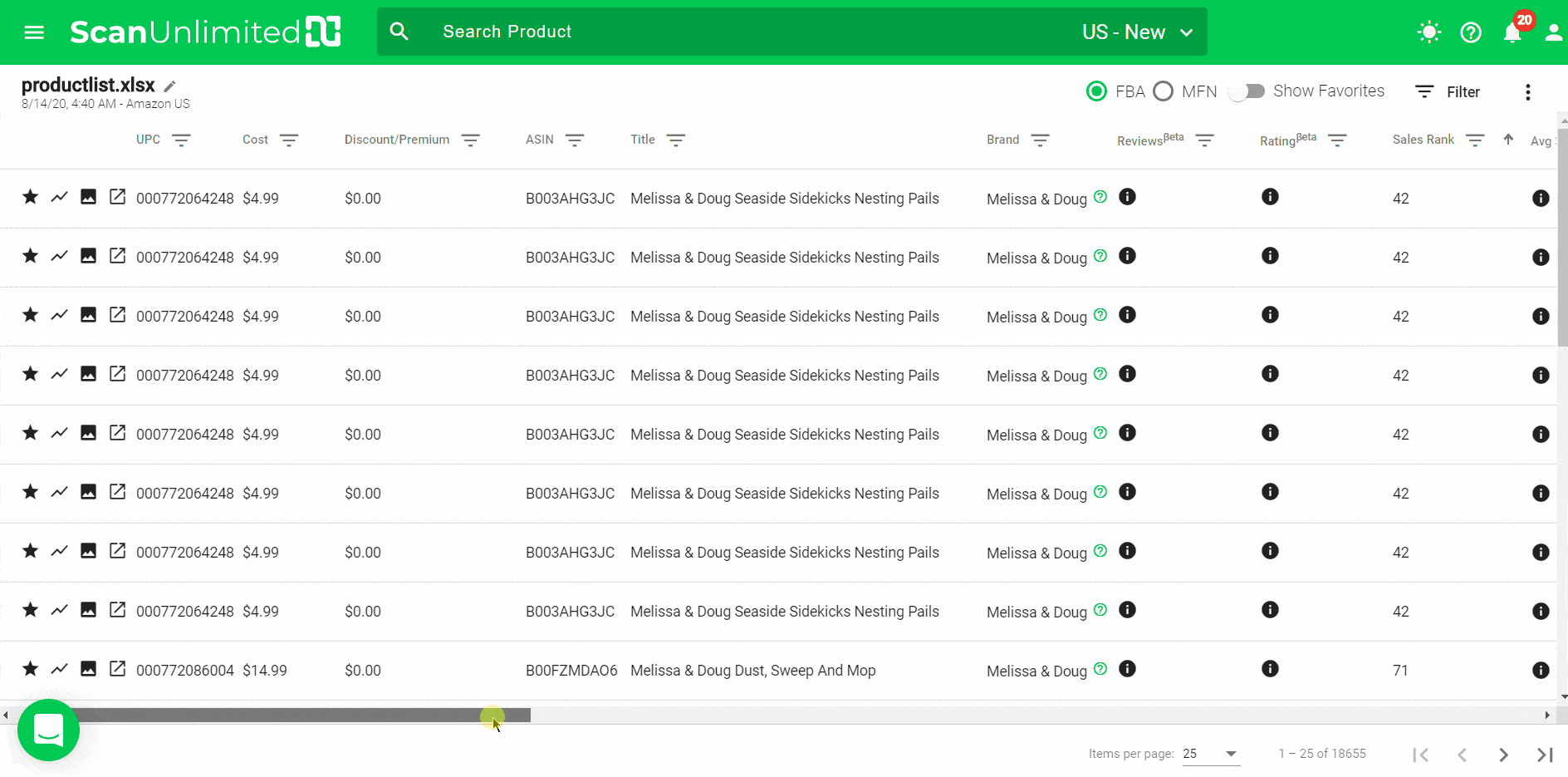Click the horizontal scrollbar thumb
The image size is (1568, 777).
(299, 716)
